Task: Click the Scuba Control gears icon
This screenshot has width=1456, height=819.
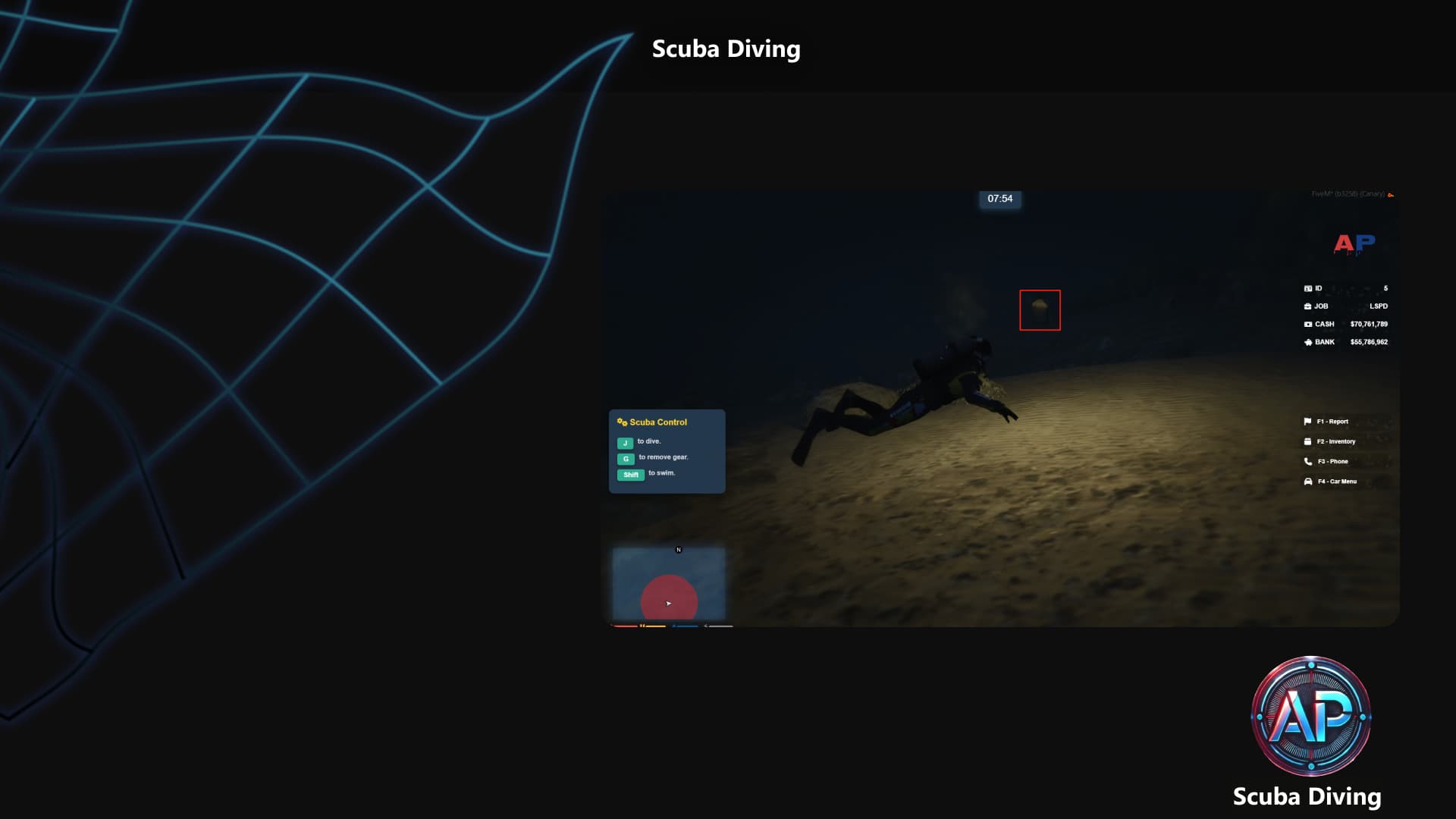Action: pos(622,422)
